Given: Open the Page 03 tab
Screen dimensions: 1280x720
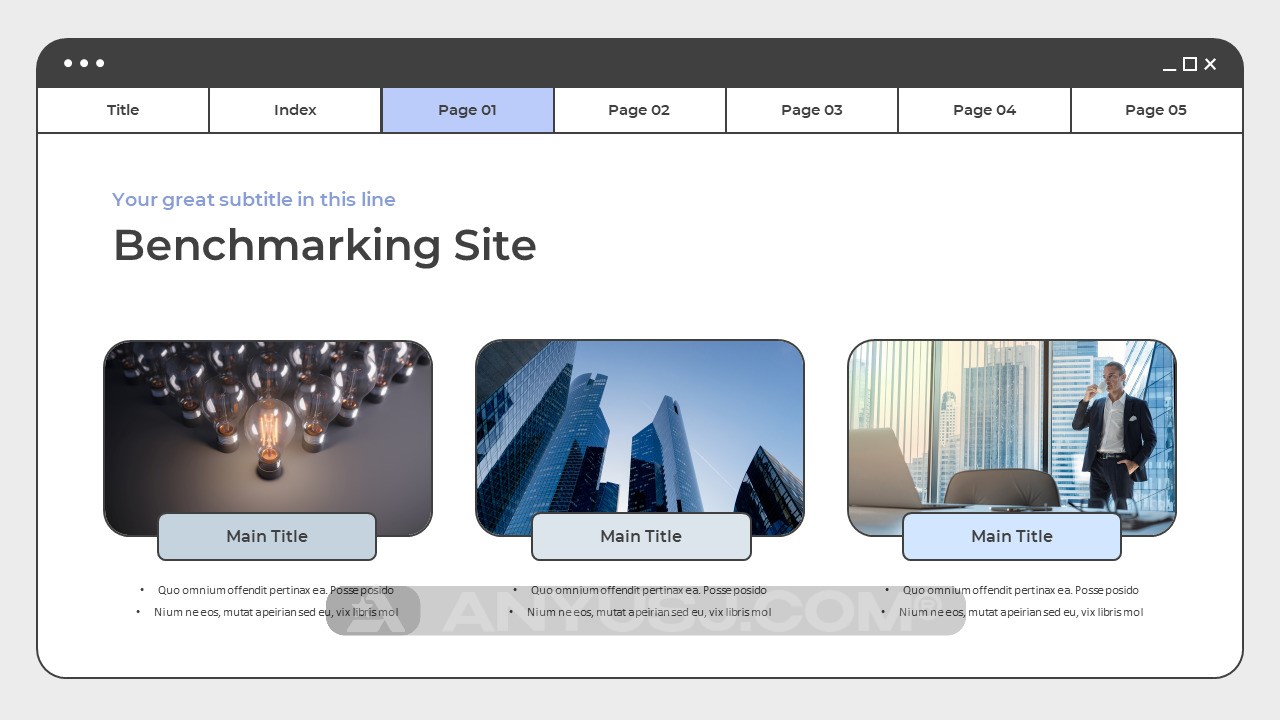Looking at the screenshot, I should (812, 110).
